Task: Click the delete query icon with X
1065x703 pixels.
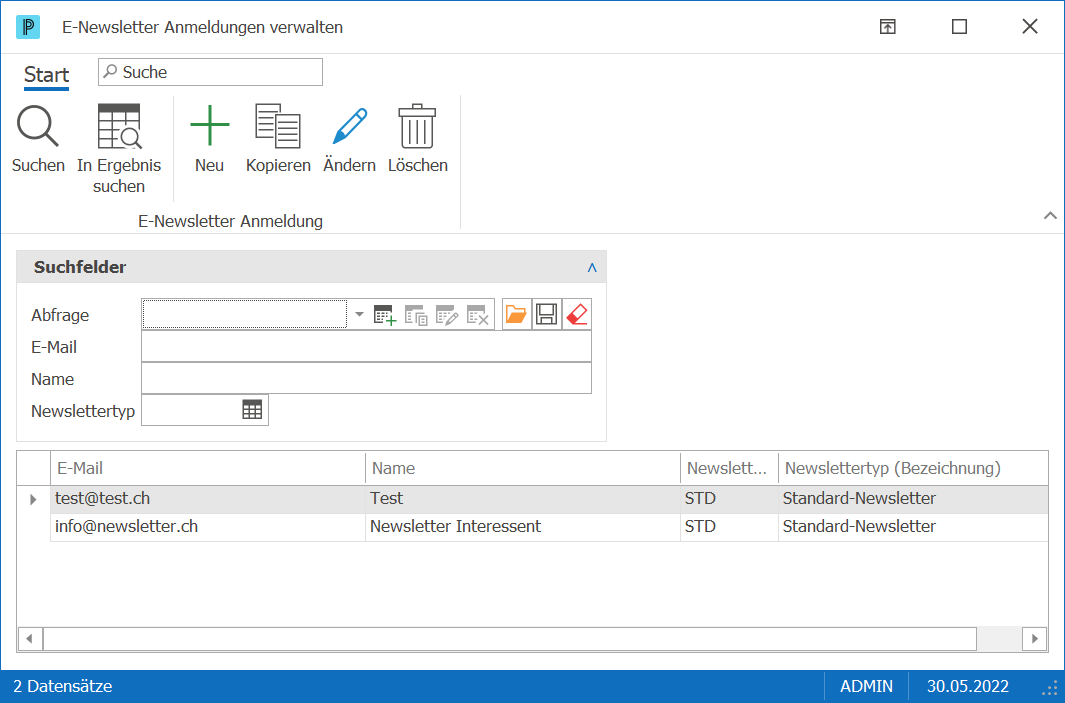Action: 477,315
